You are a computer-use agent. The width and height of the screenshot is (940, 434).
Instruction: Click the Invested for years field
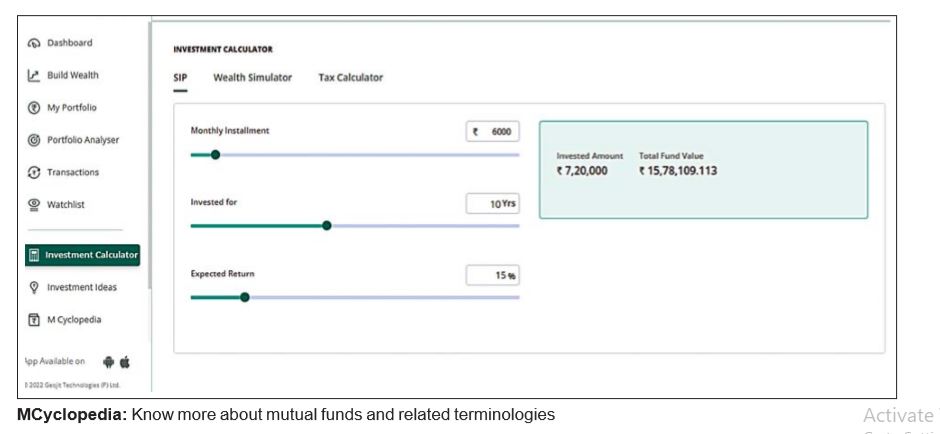point(492,204)
